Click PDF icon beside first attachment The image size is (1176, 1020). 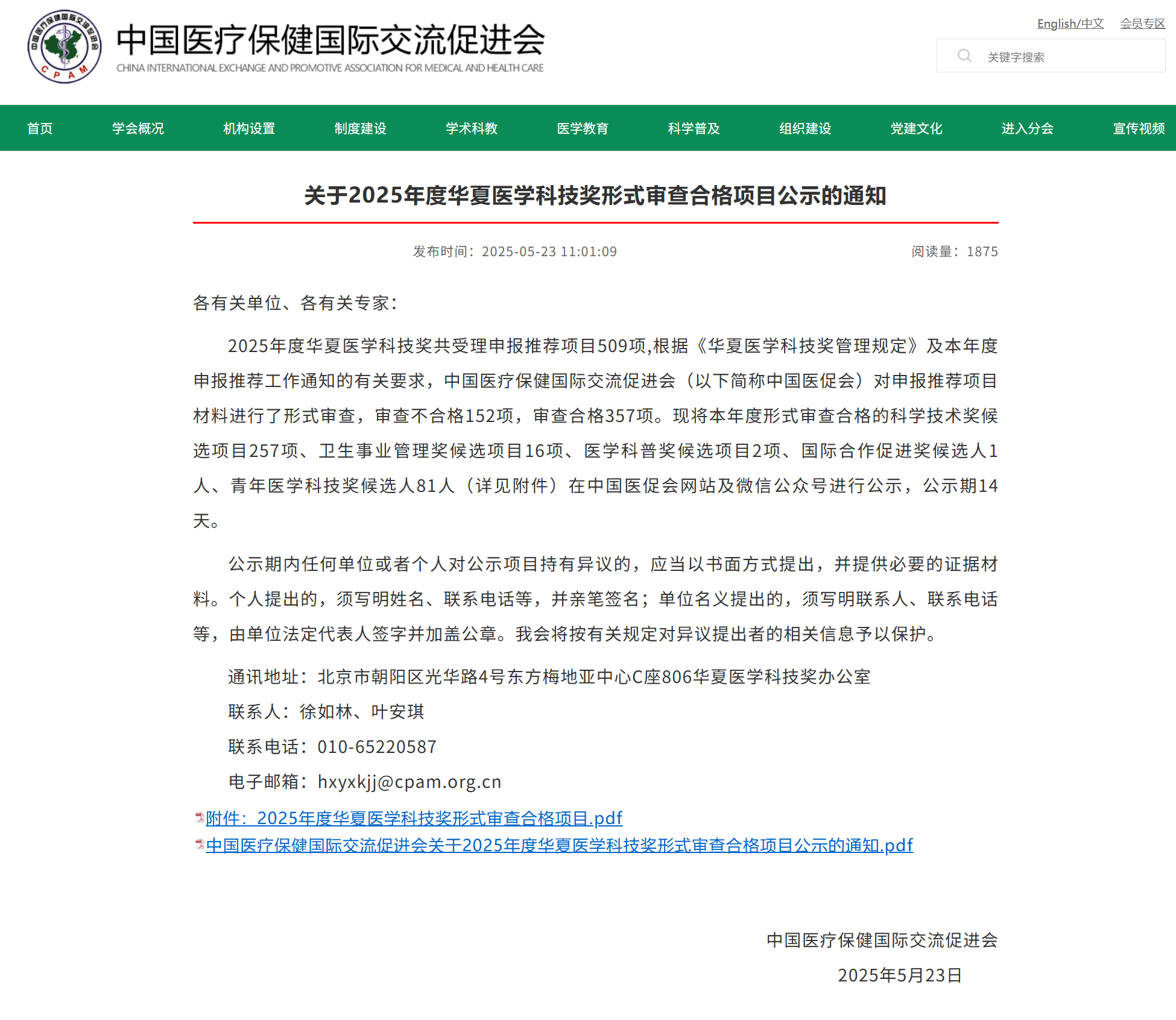tap(199, 817)
